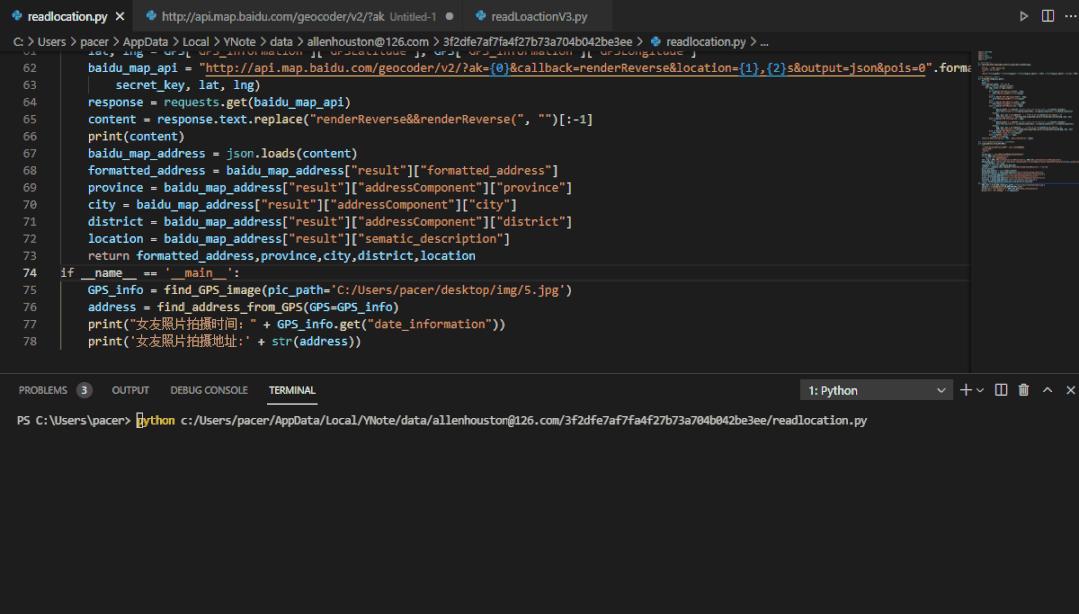Close the readlocation.py tab
The image size is (1079, 614).
point(120,17)
